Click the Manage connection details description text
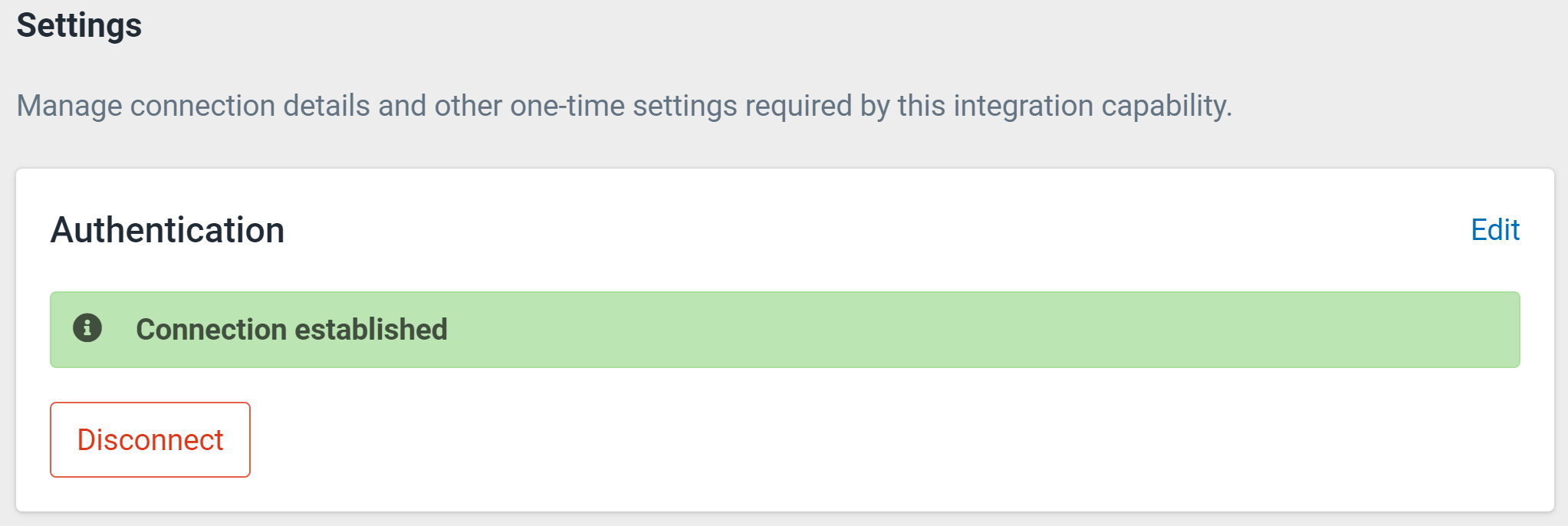 (x=624, y=106)
